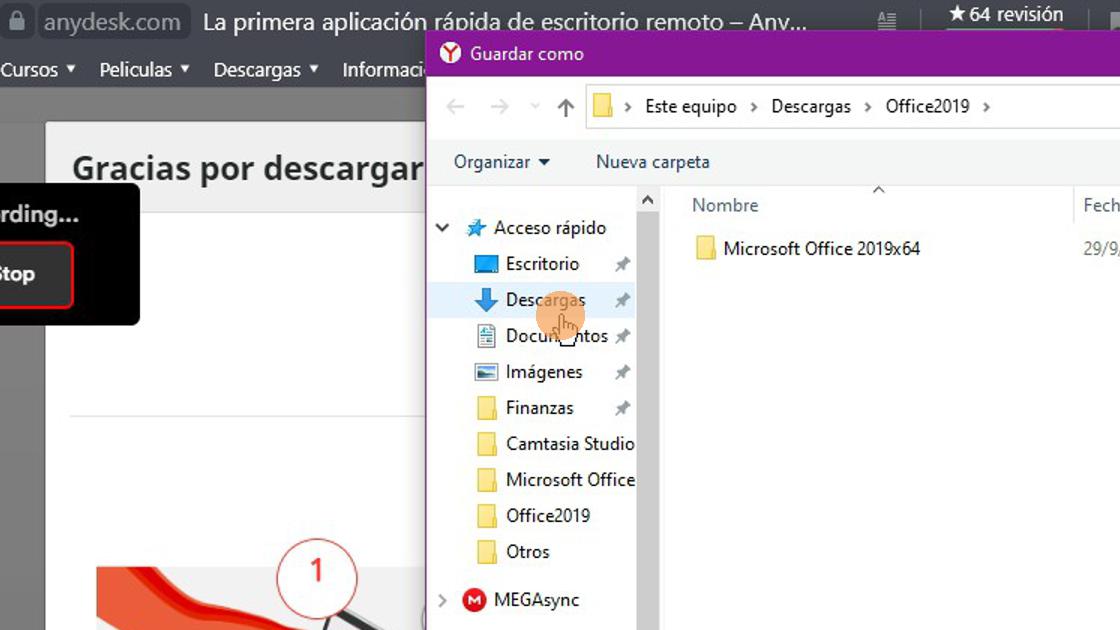Expand the chevron before 'Este equipo' breadcrumb
Viewport: 1120px width, 630px height.
(628, 107)
